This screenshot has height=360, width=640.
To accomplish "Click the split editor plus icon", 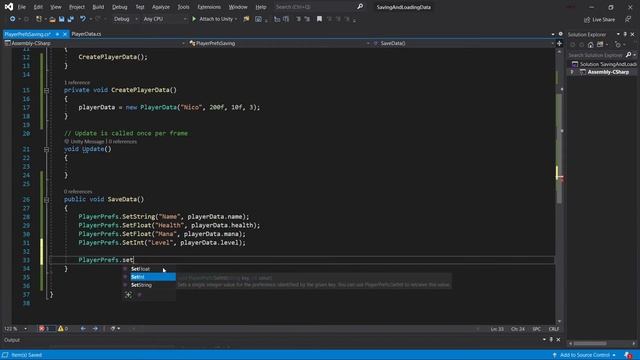I will tap(559, 43).
